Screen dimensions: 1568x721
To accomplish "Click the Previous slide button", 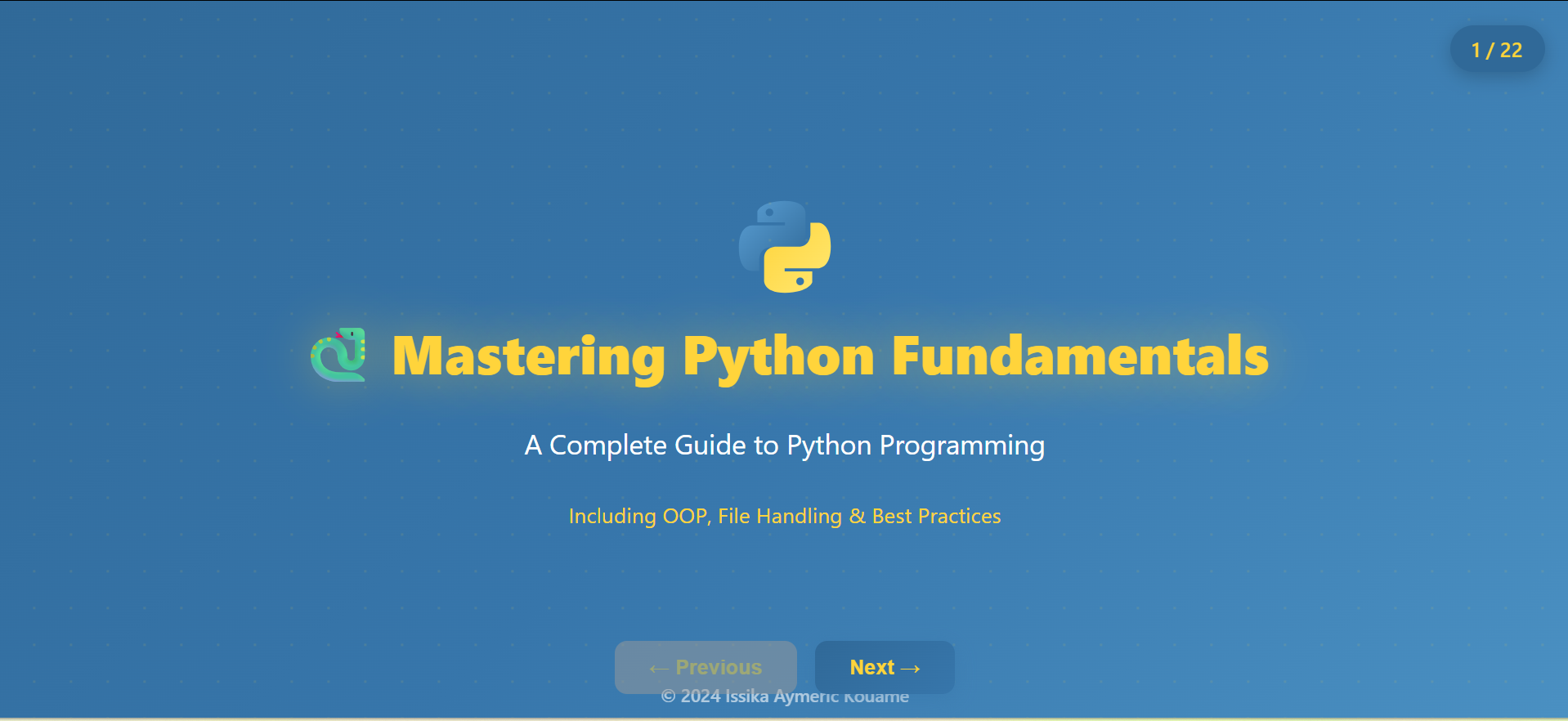I will pyautogui.click(x=706, y=667).
